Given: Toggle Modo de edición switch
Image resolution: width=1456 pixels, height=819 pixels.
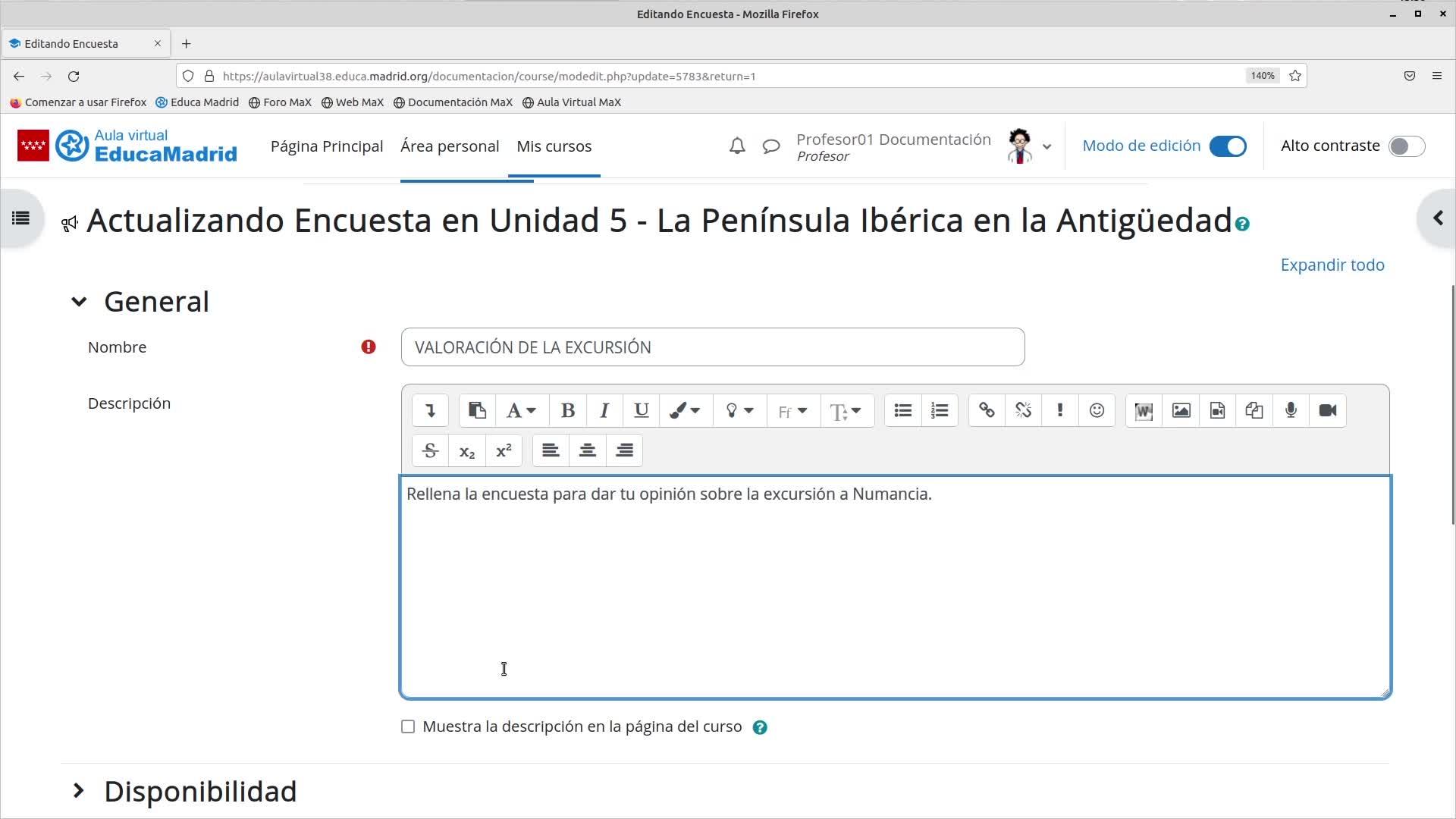Looking at the screenshot, I should click(x=1227, y=146).
